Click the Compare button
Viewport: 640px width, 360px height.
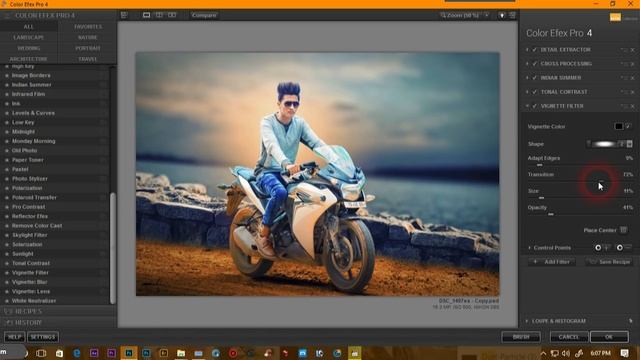204,15
